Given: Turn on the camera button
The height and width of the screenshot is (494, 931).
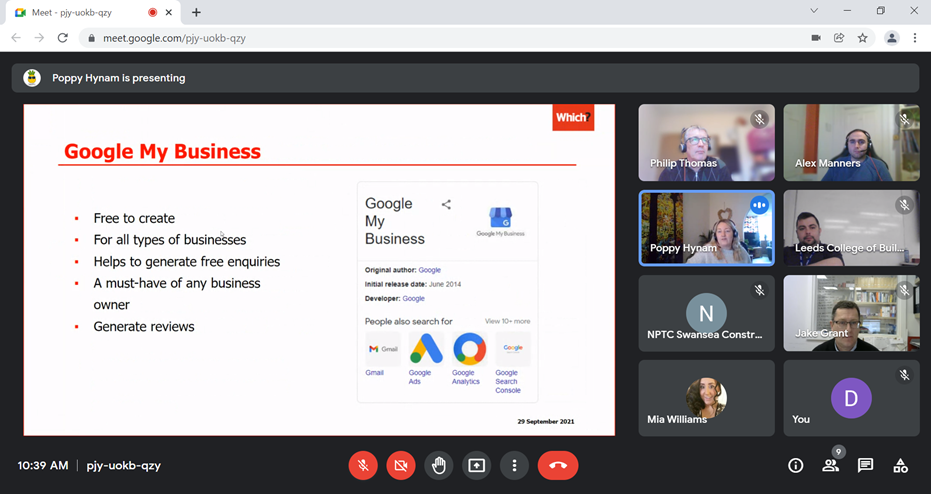Looking at the screenshot, I should (401, 465).
